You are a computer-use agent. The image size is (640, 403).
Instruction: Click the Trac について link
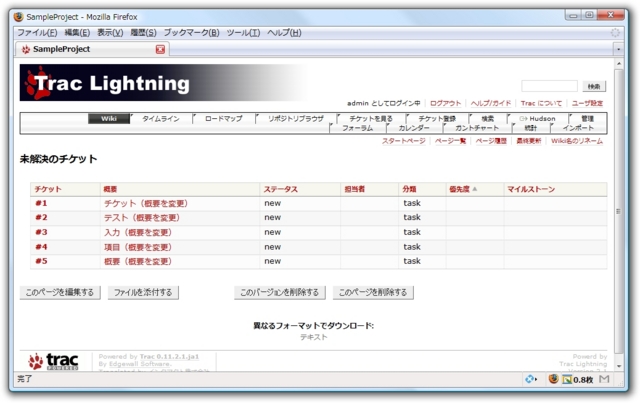pos(541,103)
